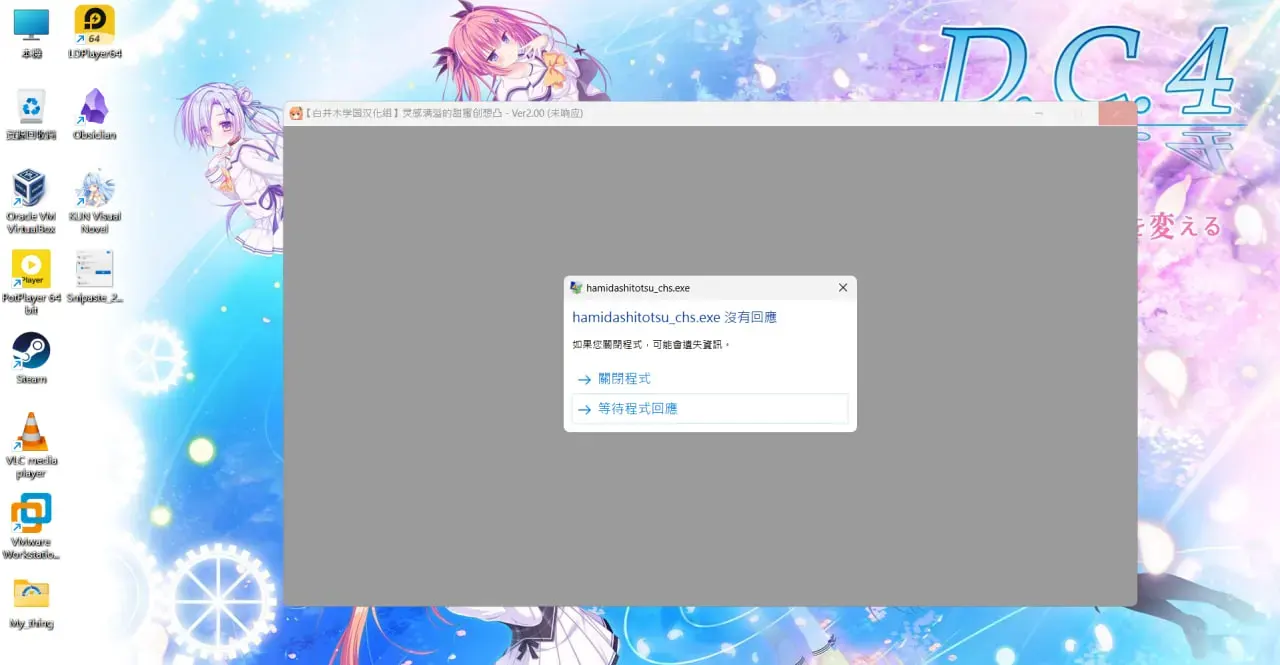The image size is (1280, 665).
Task: Select the My_thing folder
Action: (31, 603)
